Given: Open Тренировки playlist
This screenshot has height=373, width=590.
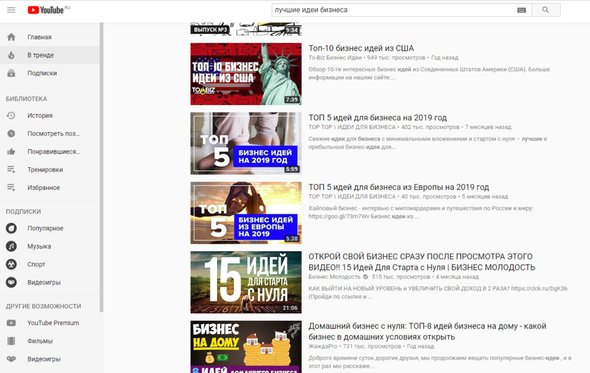Looking at the screenshot, I should click(x=50, y=170).
